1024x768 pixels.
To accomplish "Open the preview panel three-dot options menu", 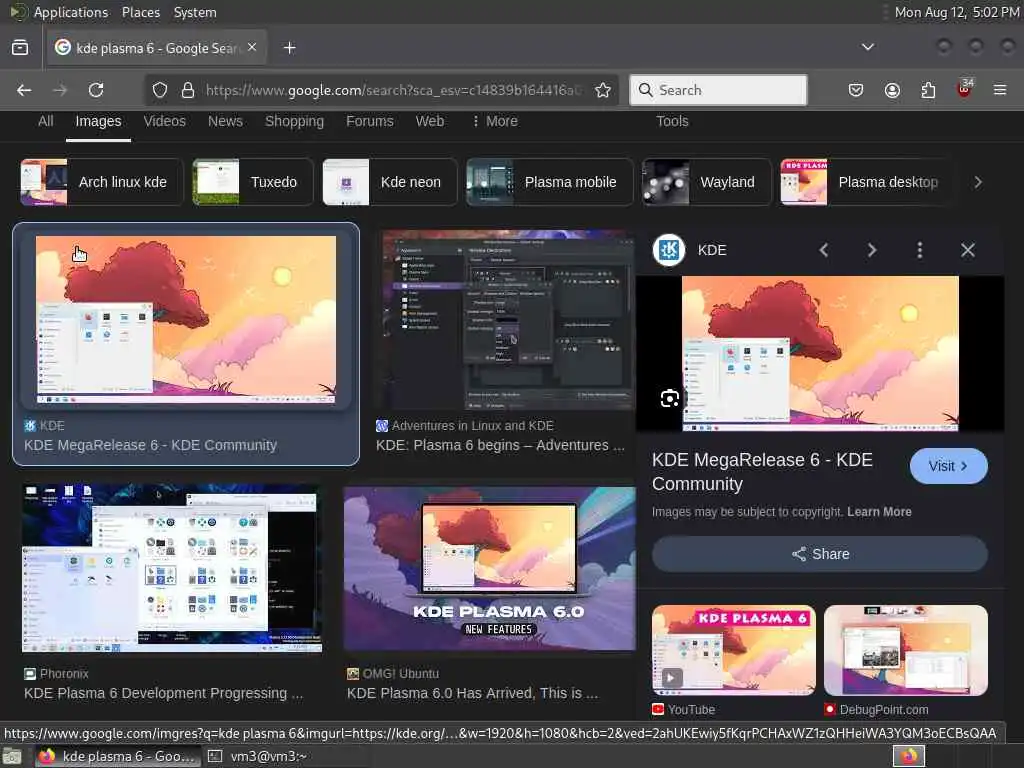I will pyautogui.click(x=920, y=250).
